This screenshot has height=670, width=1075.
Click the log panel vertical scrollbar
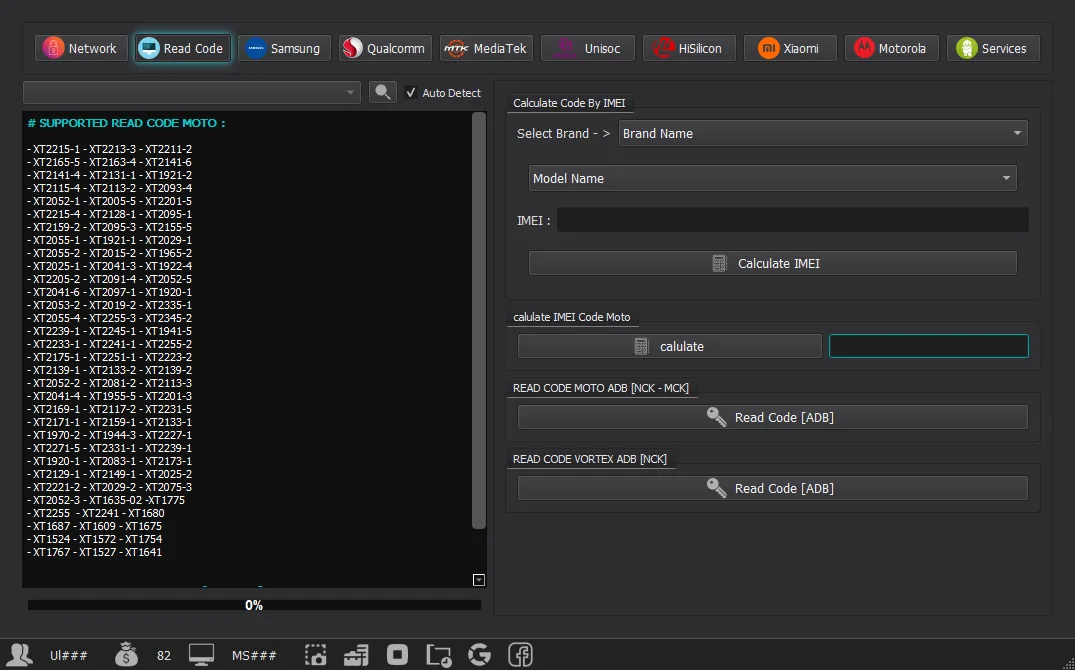point(479,320)
